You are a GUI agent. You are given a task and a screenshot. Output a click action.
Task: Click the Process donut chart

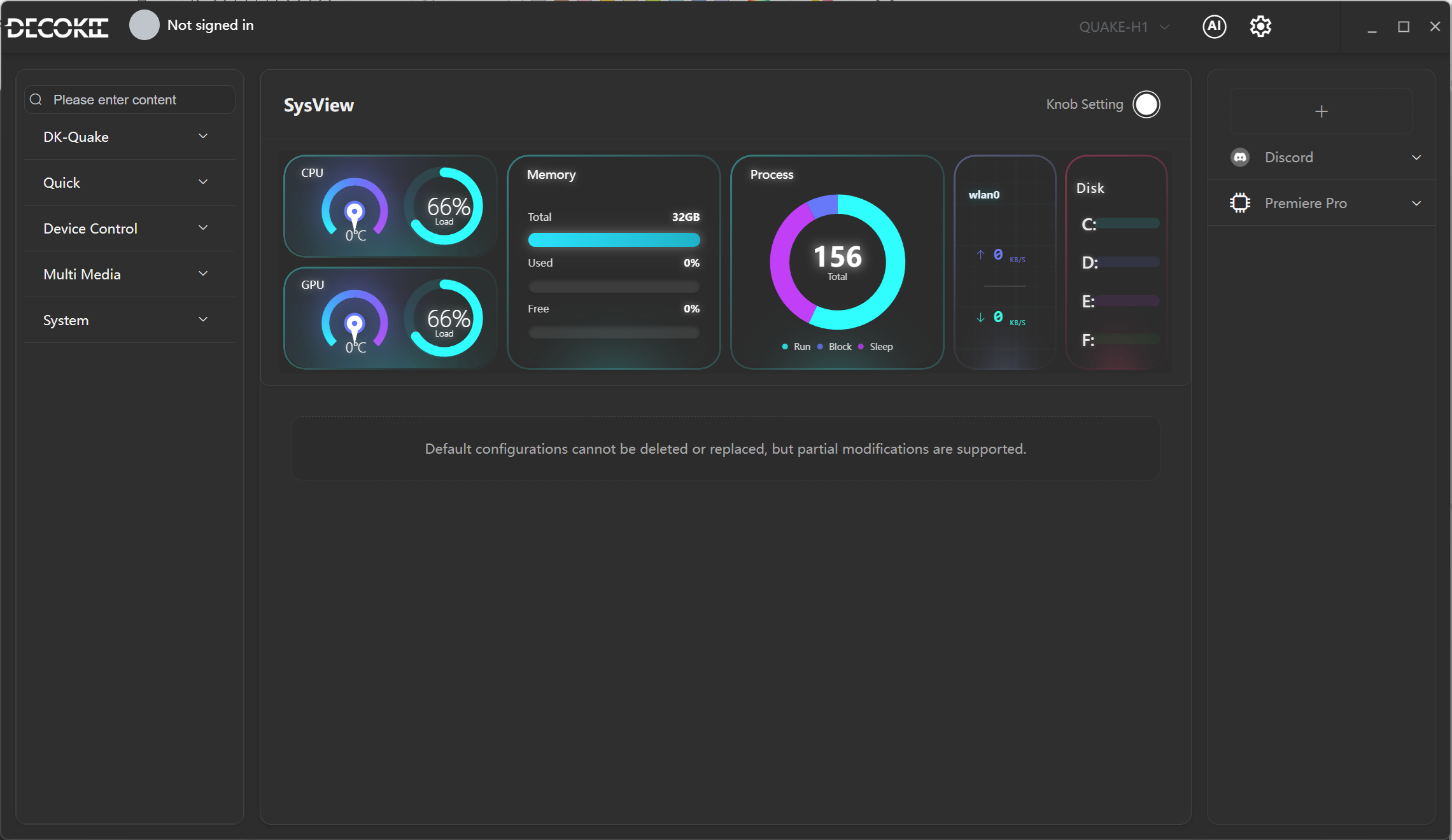point(837,262)
